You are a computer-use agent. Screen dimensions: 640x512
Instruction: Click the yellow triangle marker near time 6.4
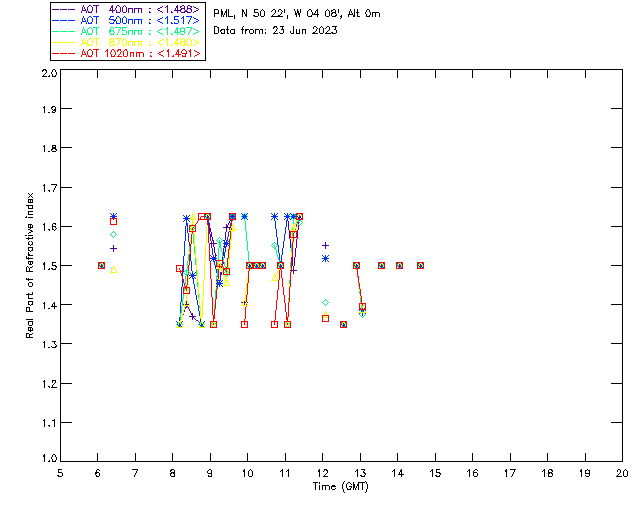(114, 269)
